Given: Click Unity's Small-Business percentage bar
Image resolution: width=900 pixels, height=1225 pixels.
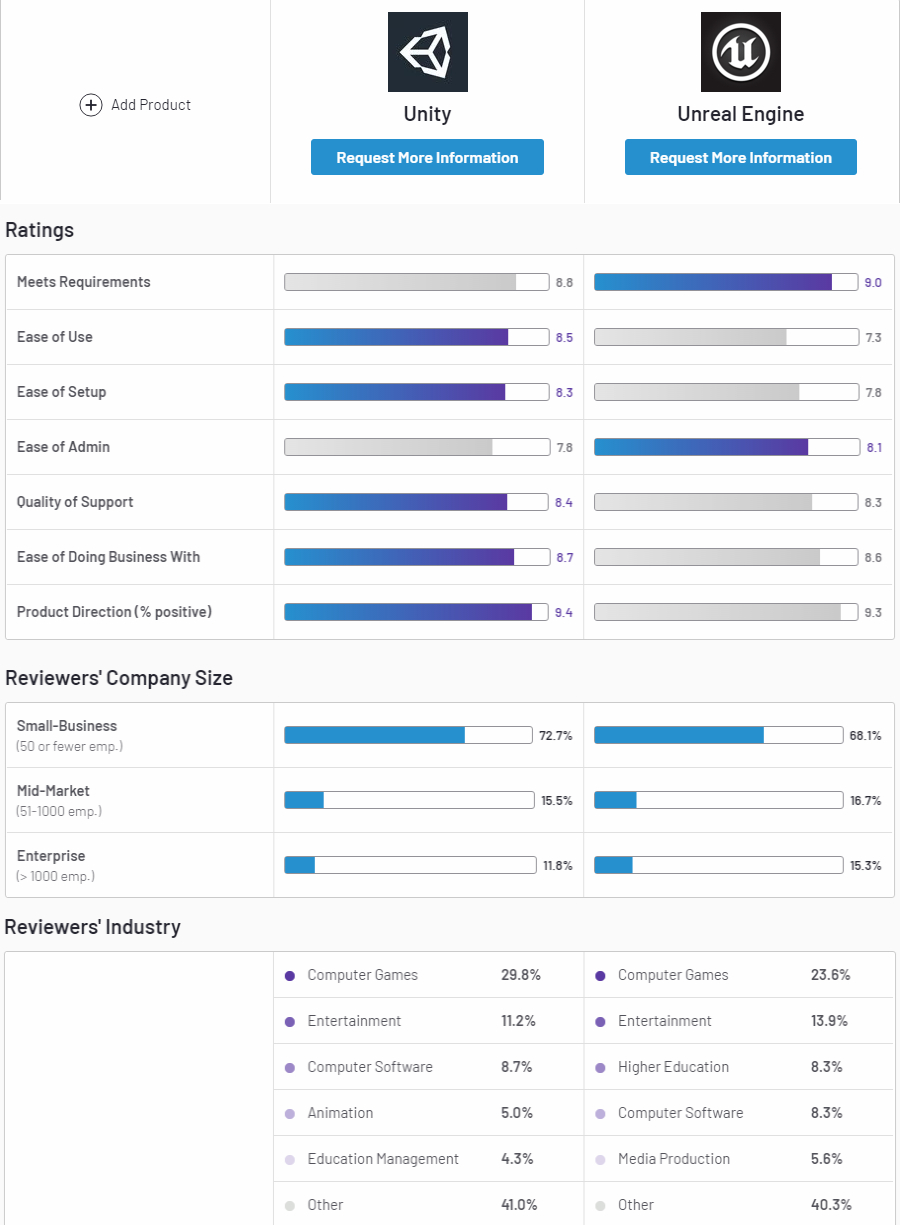Looking at the screenshot, I should coord(408,735).
